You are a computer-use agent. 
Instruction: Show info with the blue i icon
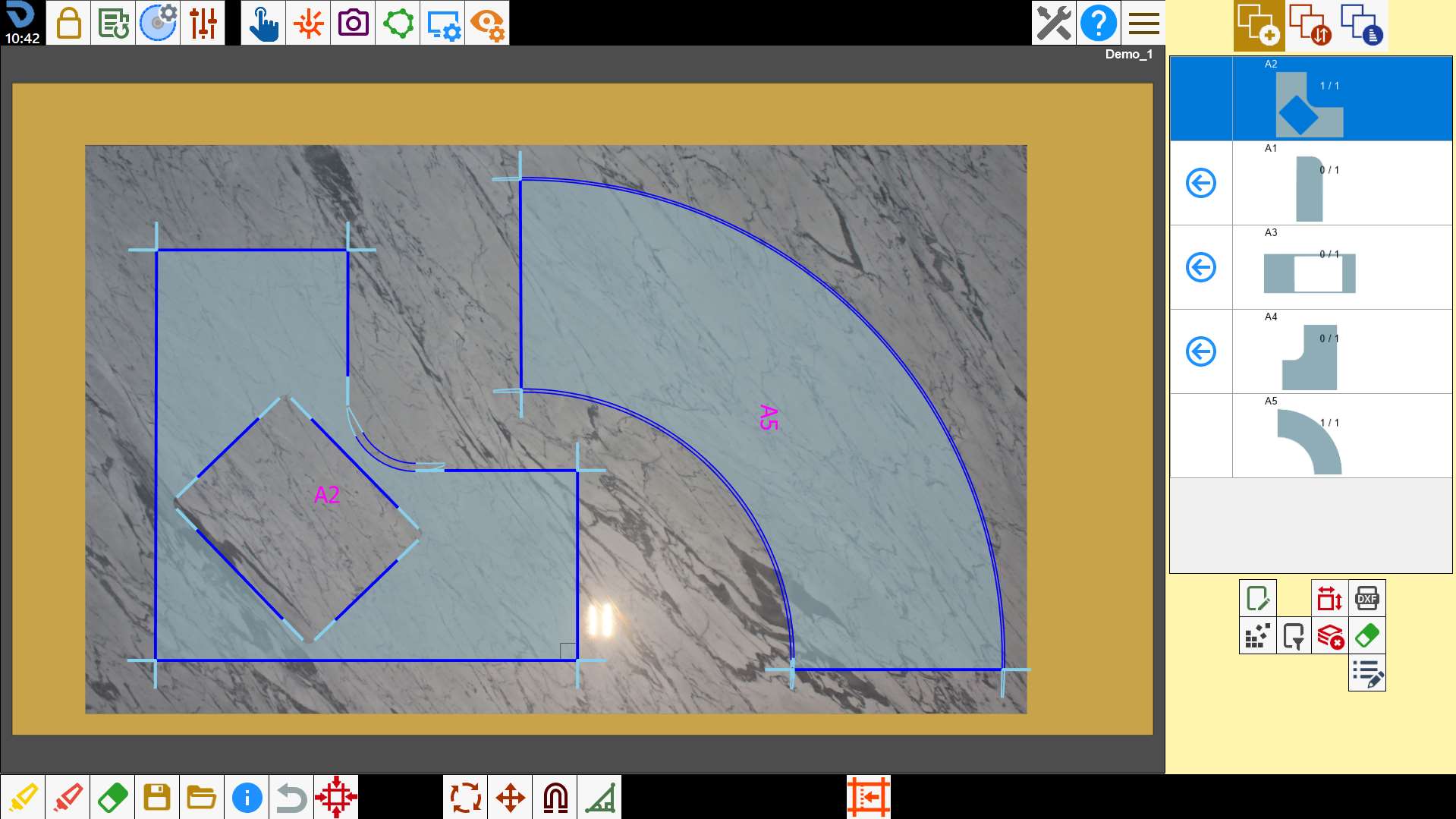pos(247,797)
